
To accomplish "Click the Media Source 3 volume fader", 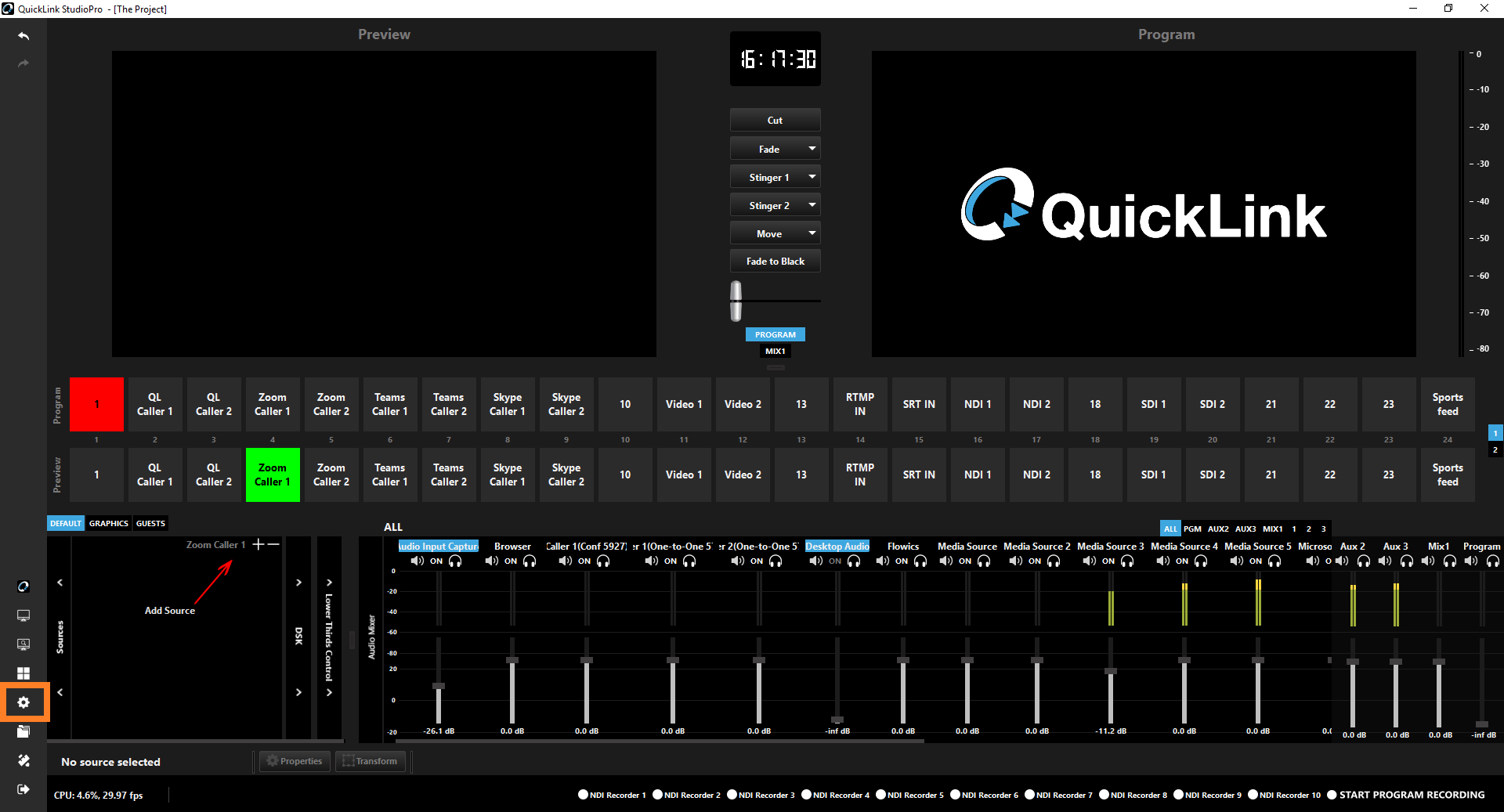I will click(x=1110, y=671).
